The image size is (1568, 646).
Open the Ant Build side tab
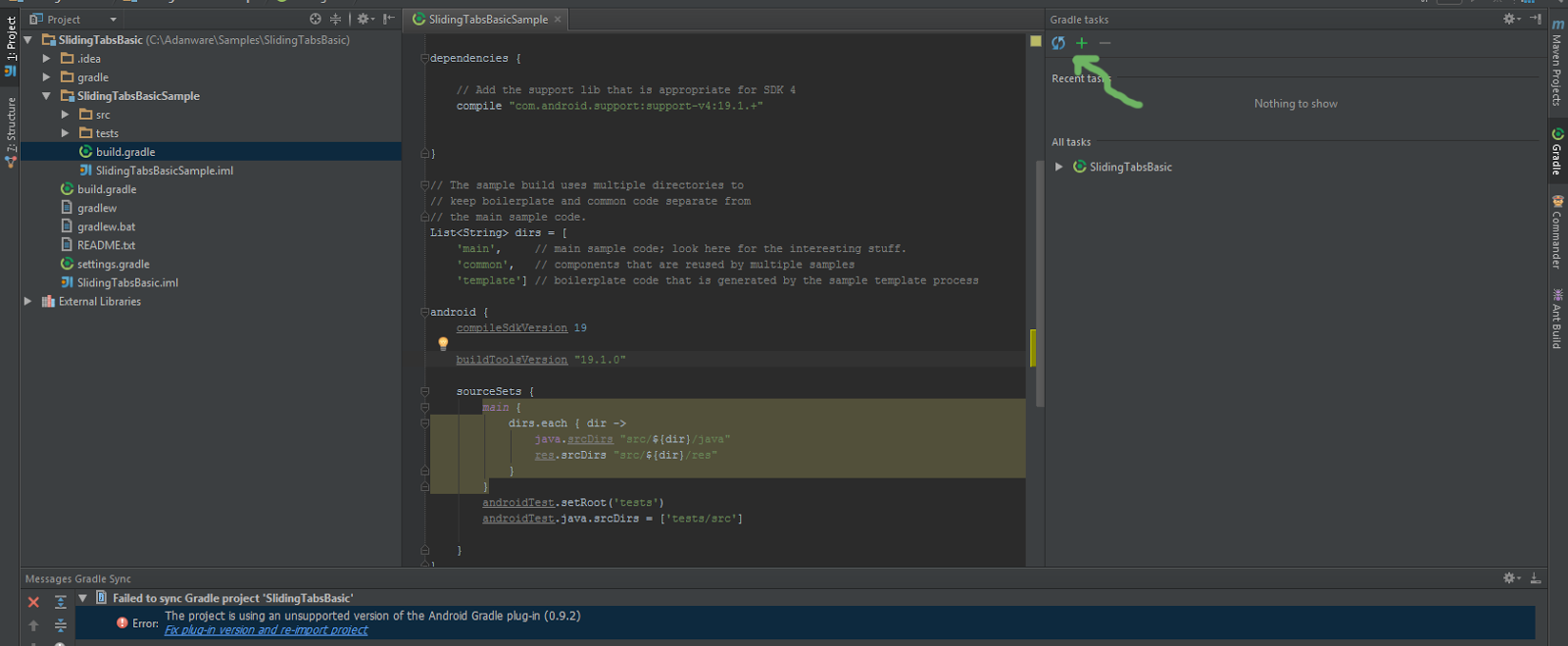pos(1557,319)
